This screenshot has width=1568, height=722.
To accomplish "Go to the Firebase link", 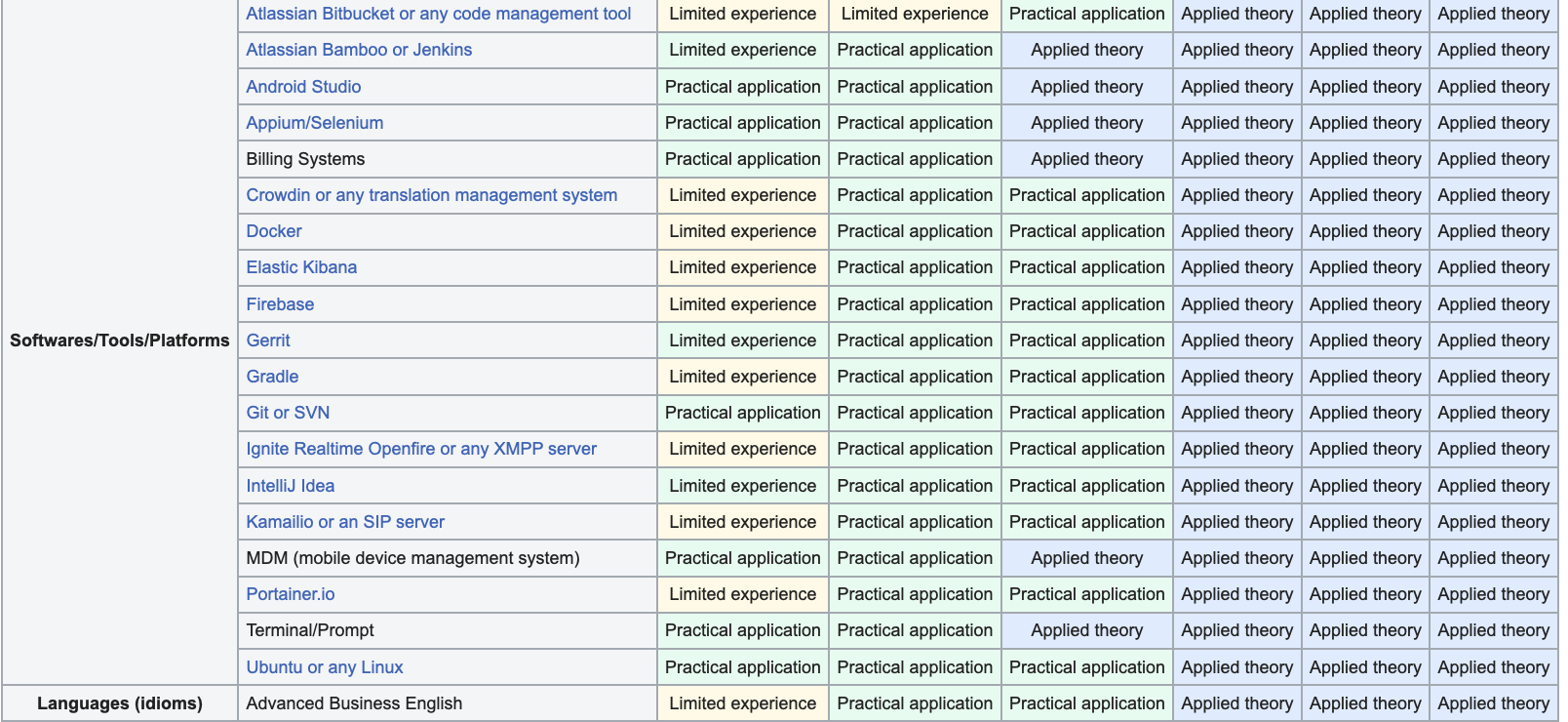I will tap(280, 304).
